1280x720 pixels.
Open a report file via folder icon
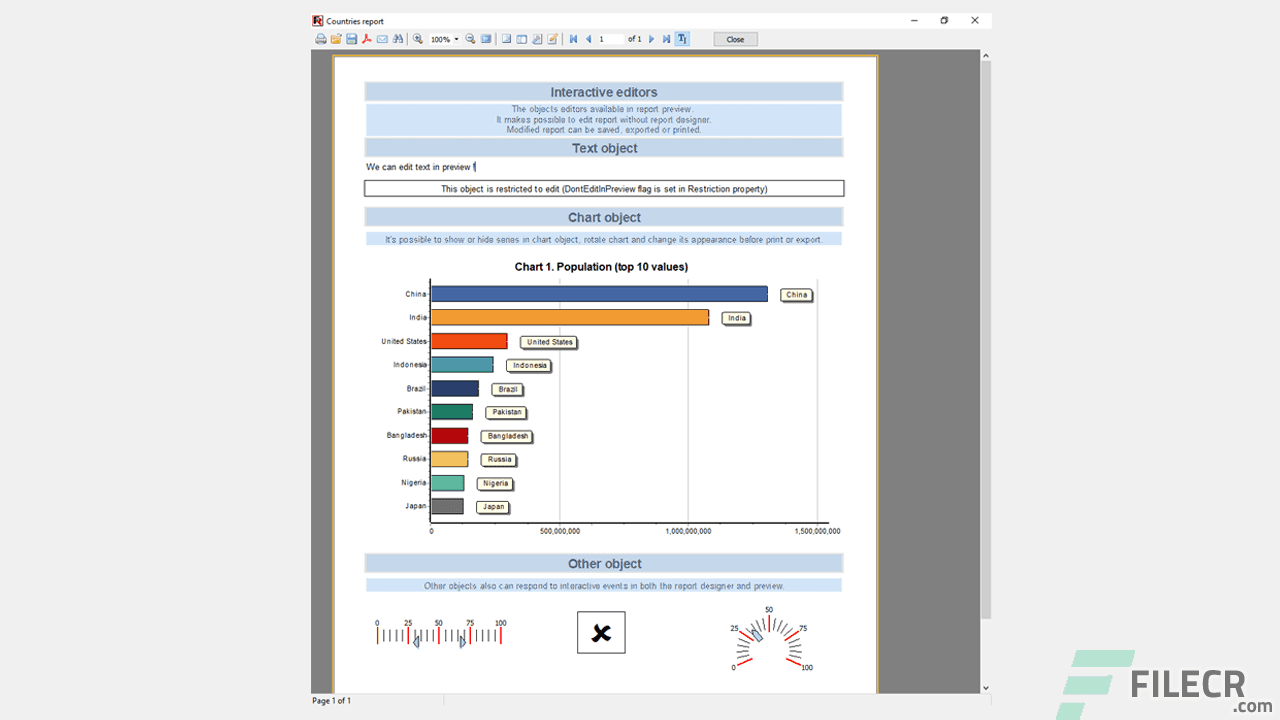(336, 39)
